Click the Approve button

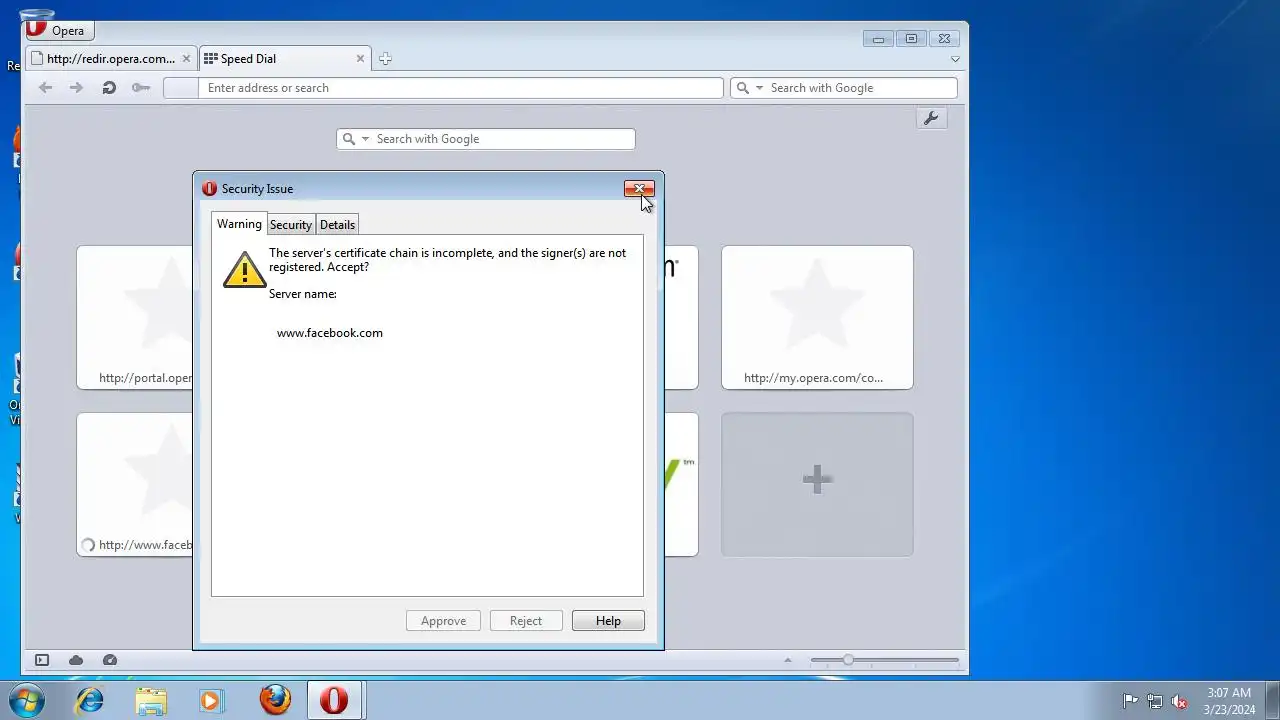tap(443, 621)
